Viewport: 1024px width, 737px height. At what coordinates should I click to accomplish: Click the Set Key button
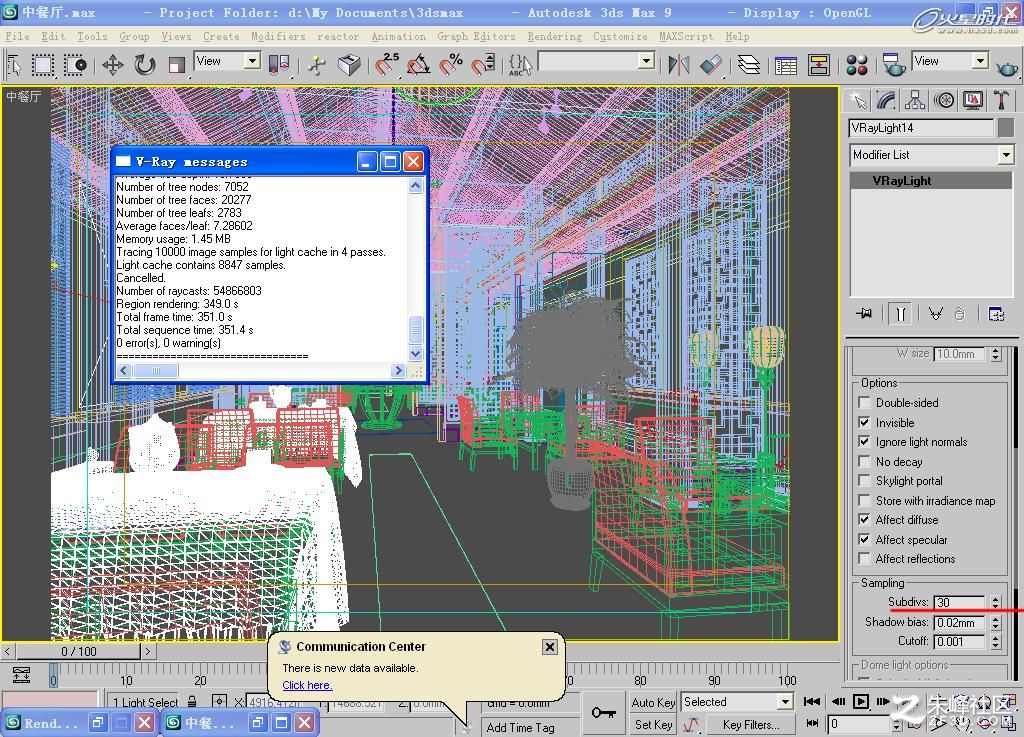click(x=653, y=725)
